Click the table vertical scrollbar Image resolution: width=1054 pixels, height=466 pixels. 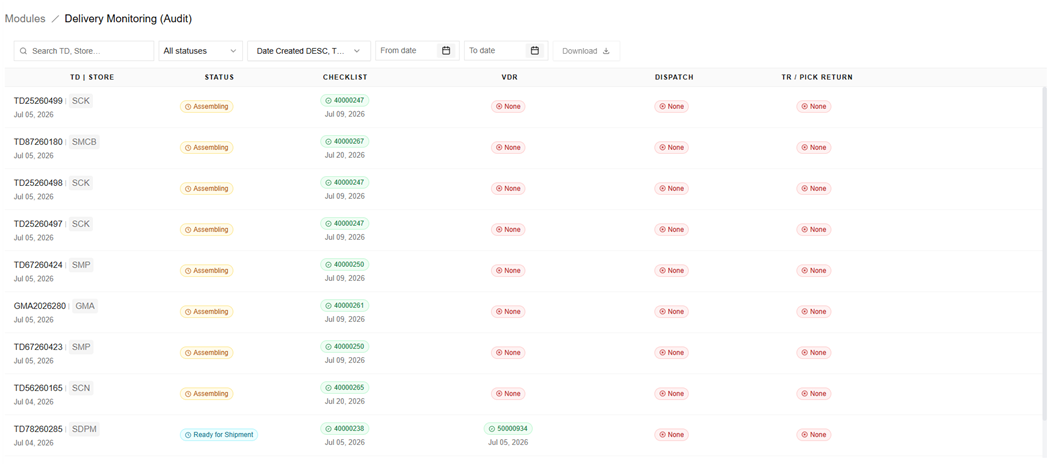(x=1045, y=254)
